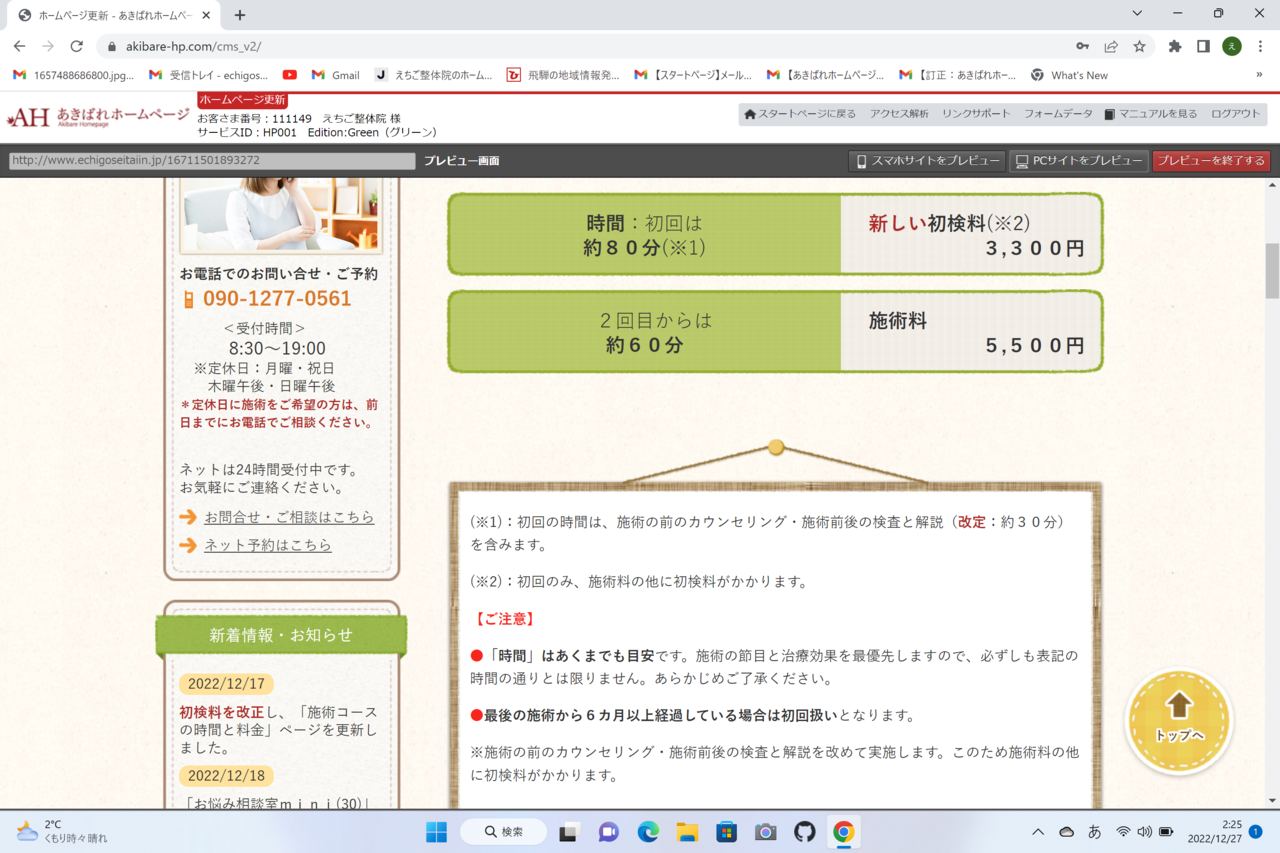Open the tab search dropdown arrow
Viewport: 1280px width, 853px height.
(x=1137, y=14)
